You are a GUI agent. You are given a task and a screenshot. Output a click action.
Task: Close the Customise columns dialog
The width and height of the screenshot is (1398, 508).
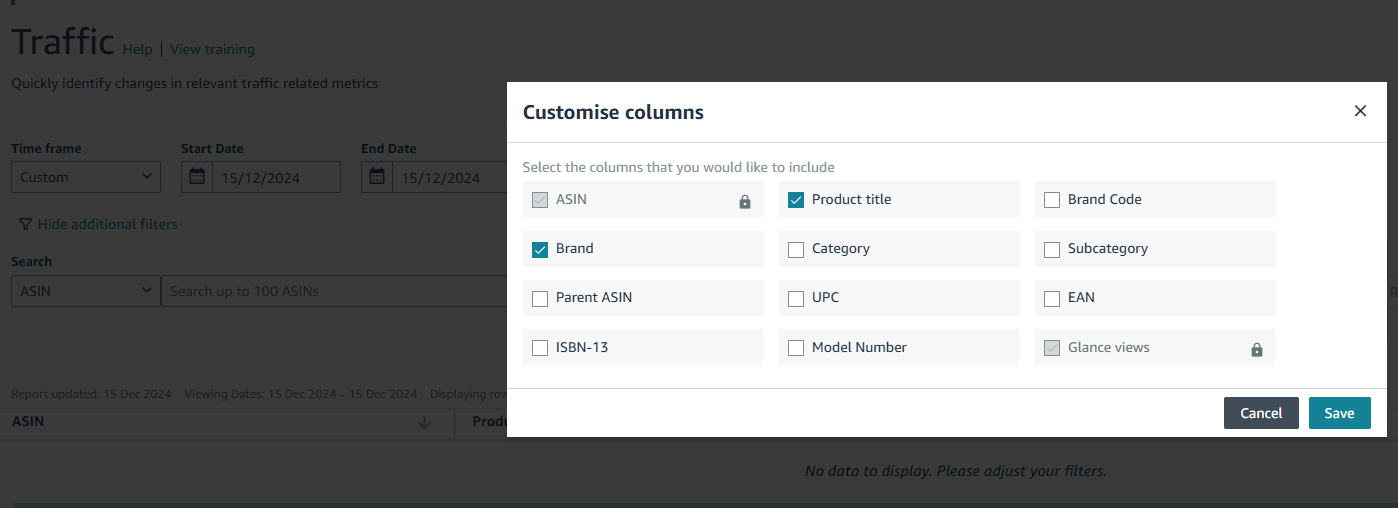1360,111
